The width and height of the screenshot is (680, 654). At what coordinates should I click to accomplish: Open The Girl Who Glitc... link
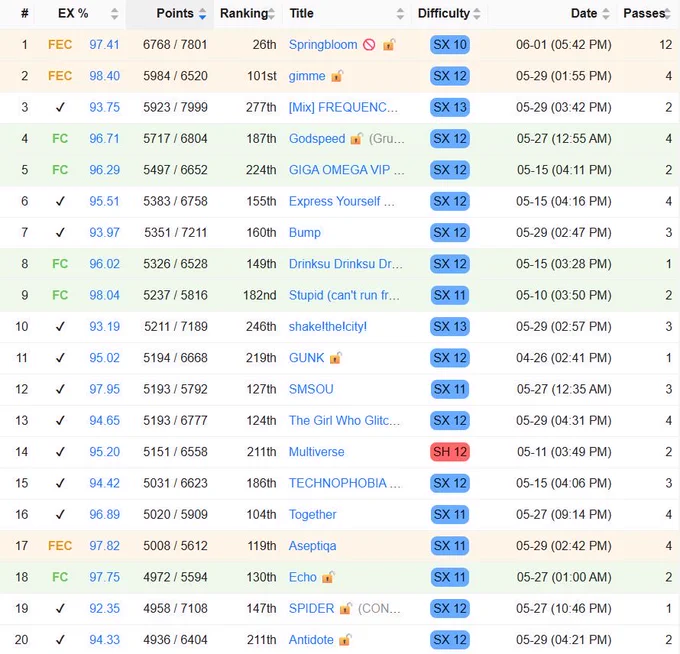tap(344, 420)
